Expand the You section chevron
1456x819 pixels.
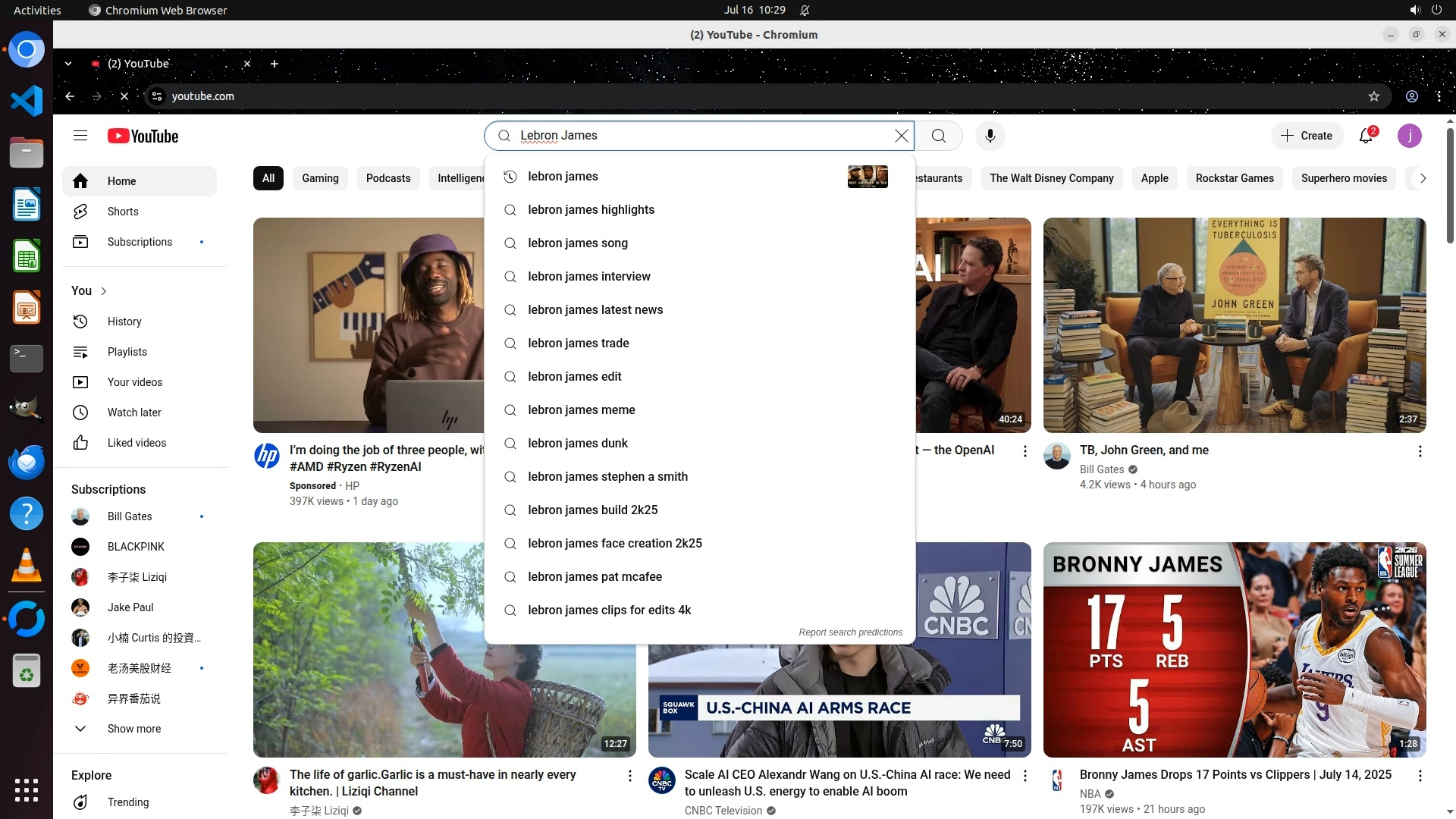pyautogui.click(x=104, y=291)
